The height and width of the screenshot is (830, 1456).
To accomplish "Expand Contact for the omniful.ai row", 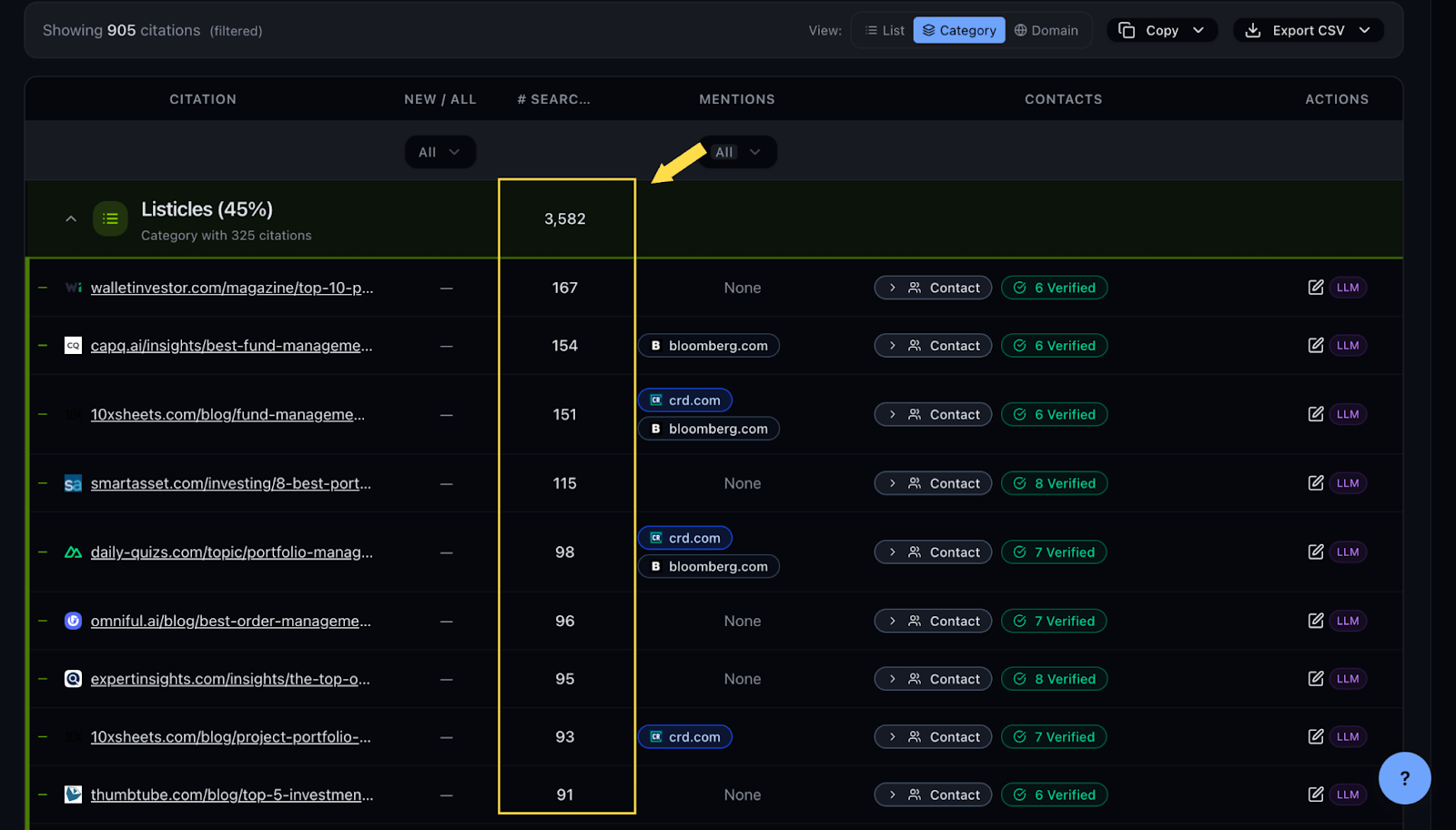I will [933, 621].
